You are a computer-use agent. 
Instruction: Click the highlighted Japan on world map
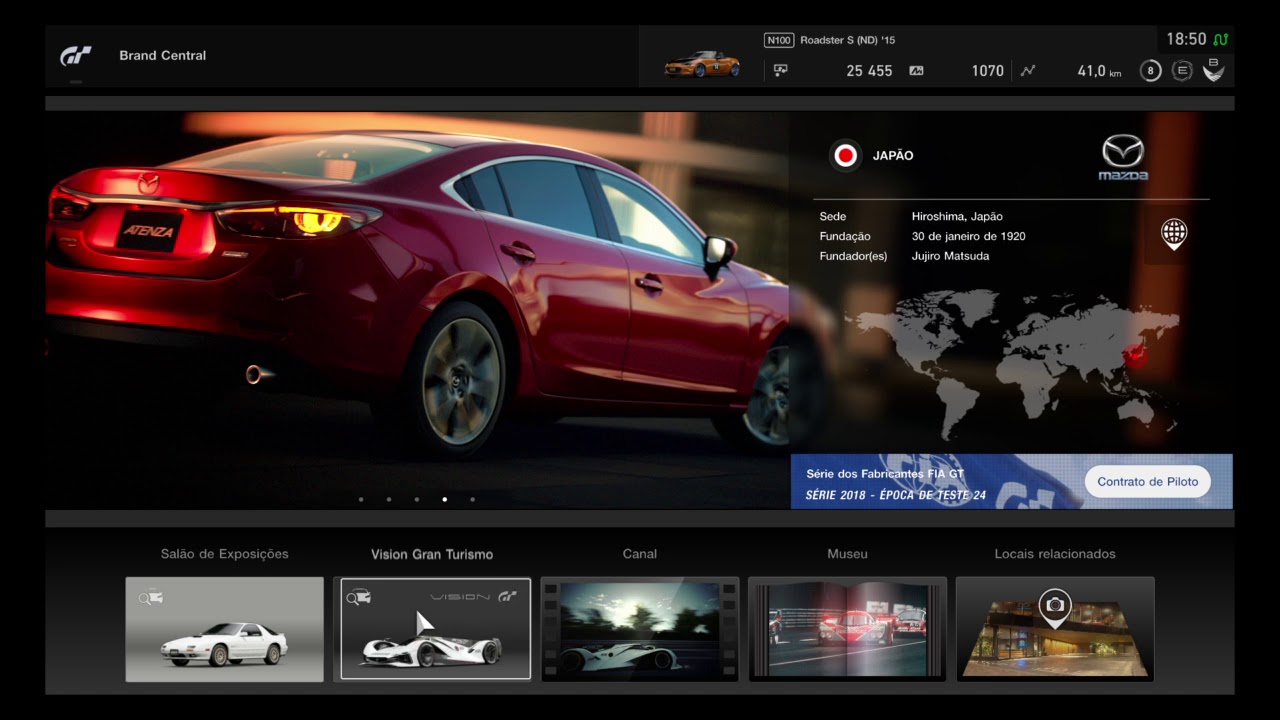coord(1135,355)
